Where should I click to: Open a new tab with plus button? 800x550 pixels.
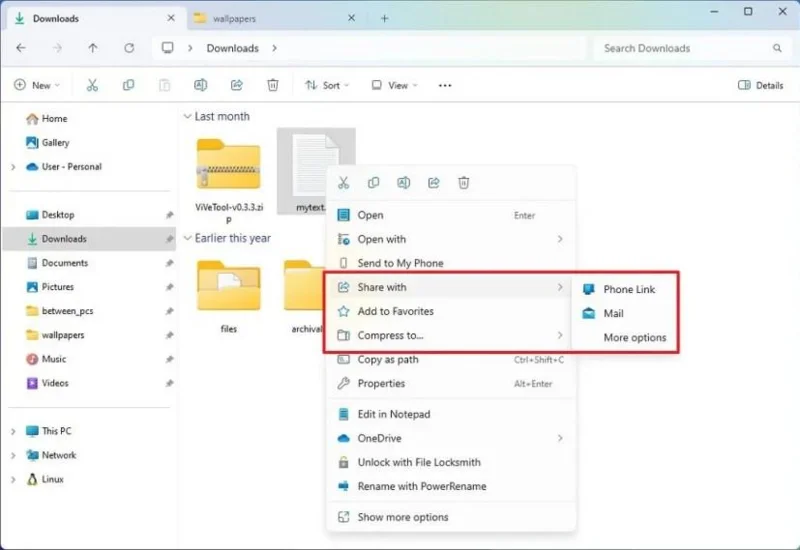point(385,18)
